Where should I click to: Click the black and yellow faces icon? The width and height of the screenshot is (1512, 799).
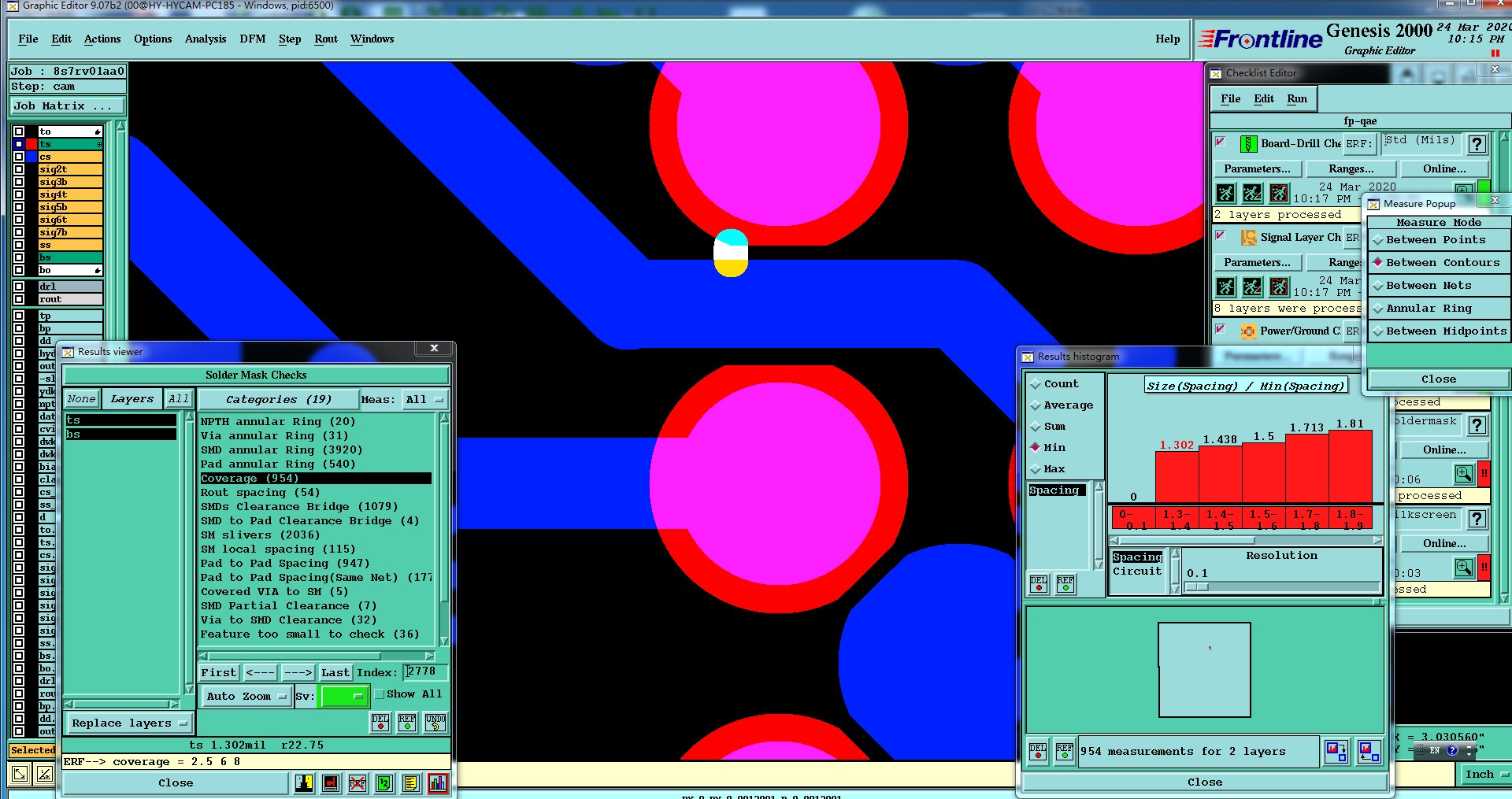pos(304,782)
